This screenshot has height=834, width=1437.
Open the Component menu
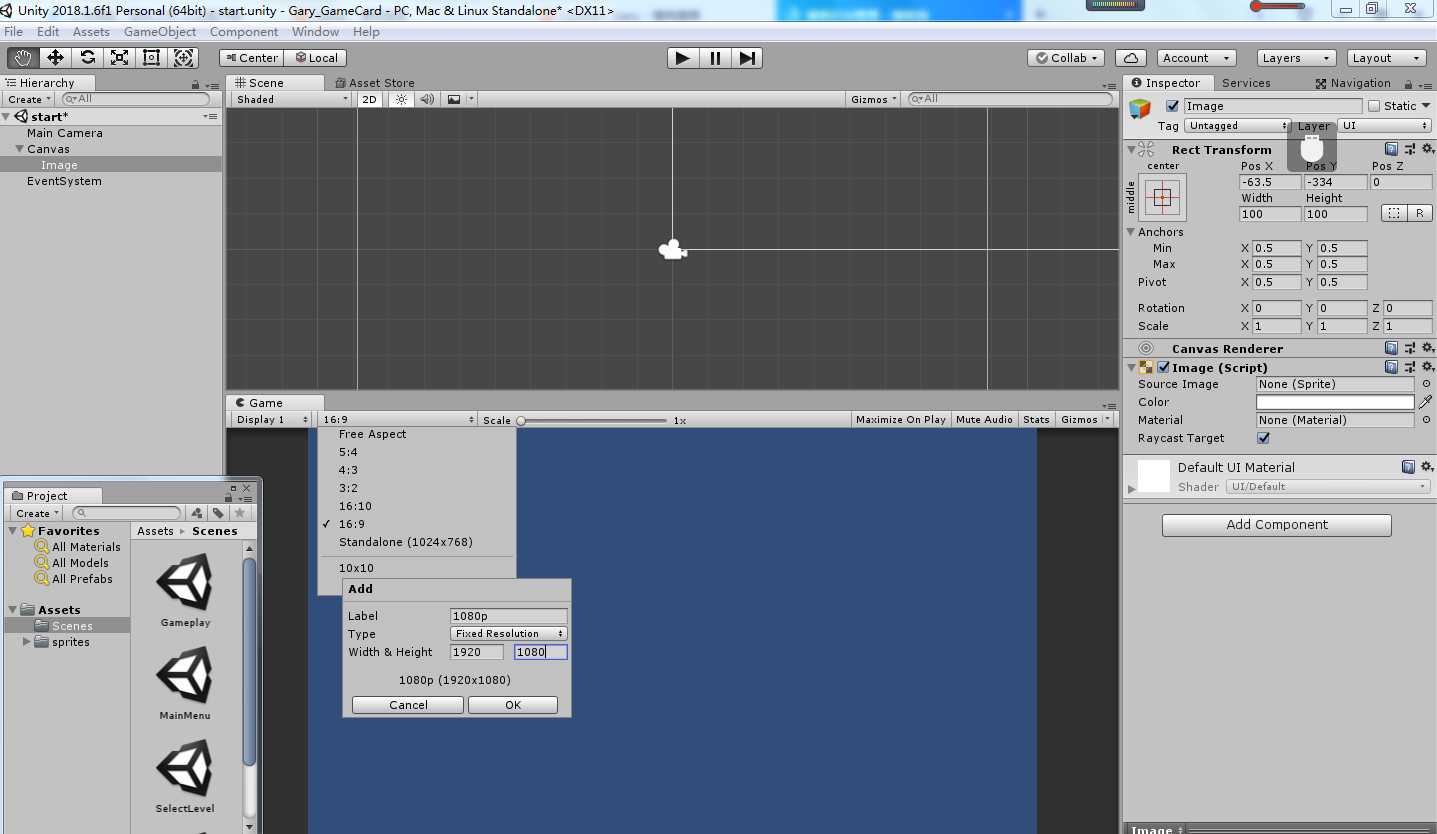[244, 32]
